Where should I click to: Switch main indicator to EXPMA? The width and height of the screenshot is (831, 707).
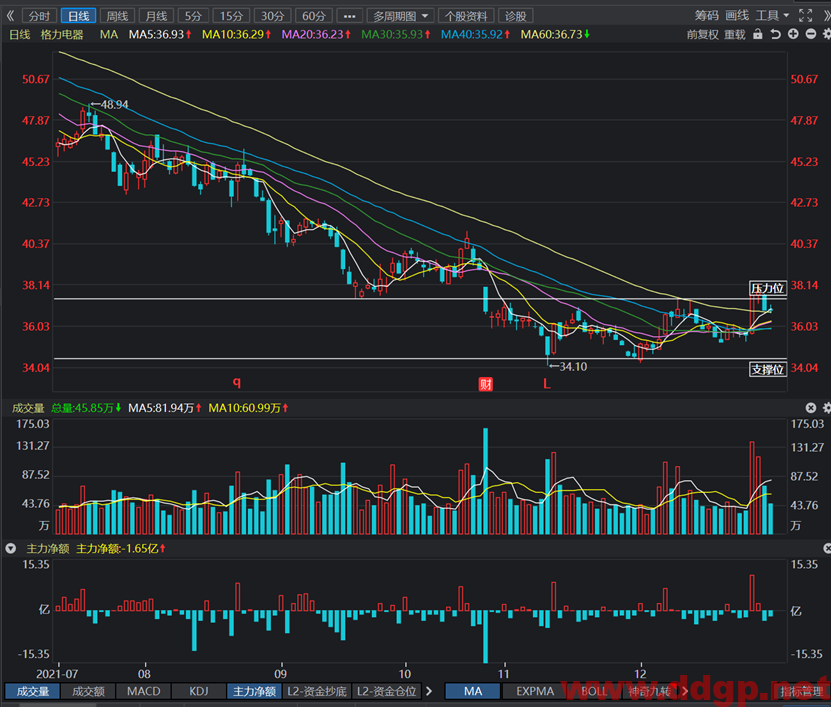(535, 691)
